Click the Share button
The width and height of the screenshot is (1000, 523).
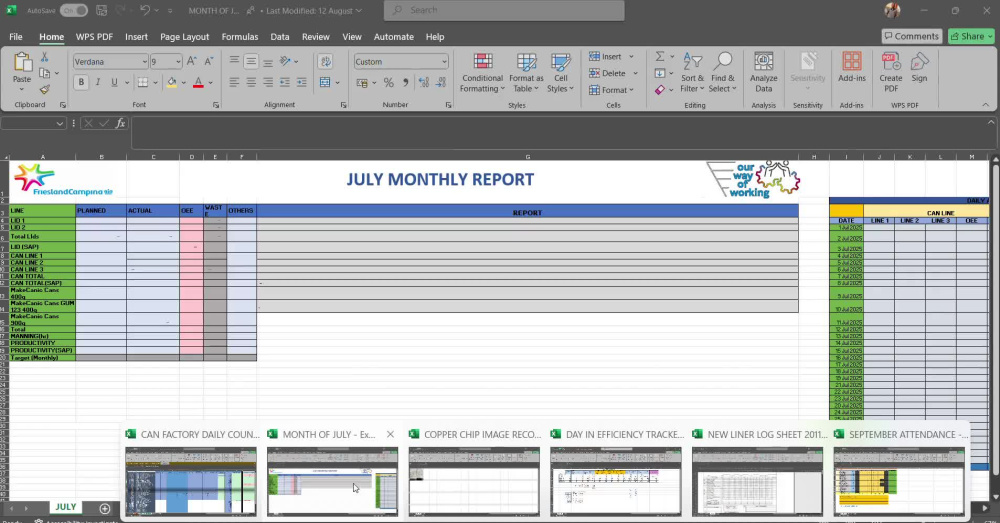coord(971,36)
